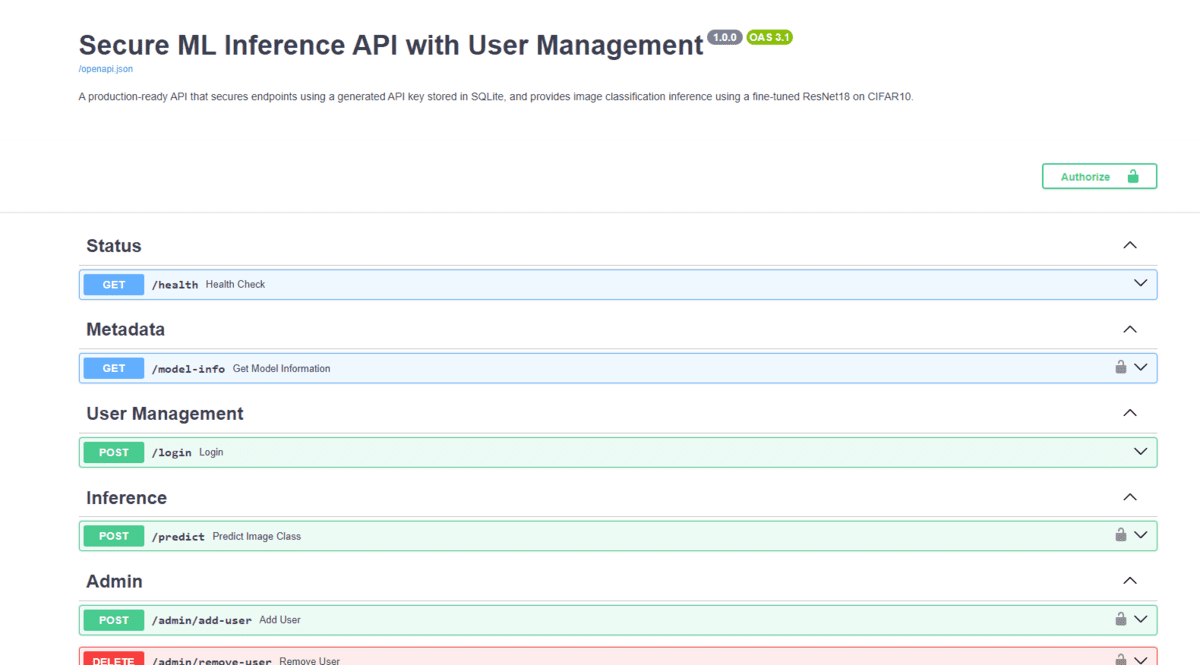Click the /health path text
This screenshot has height=665, width=1200.
pyautogui.click(x=175, y=285)
